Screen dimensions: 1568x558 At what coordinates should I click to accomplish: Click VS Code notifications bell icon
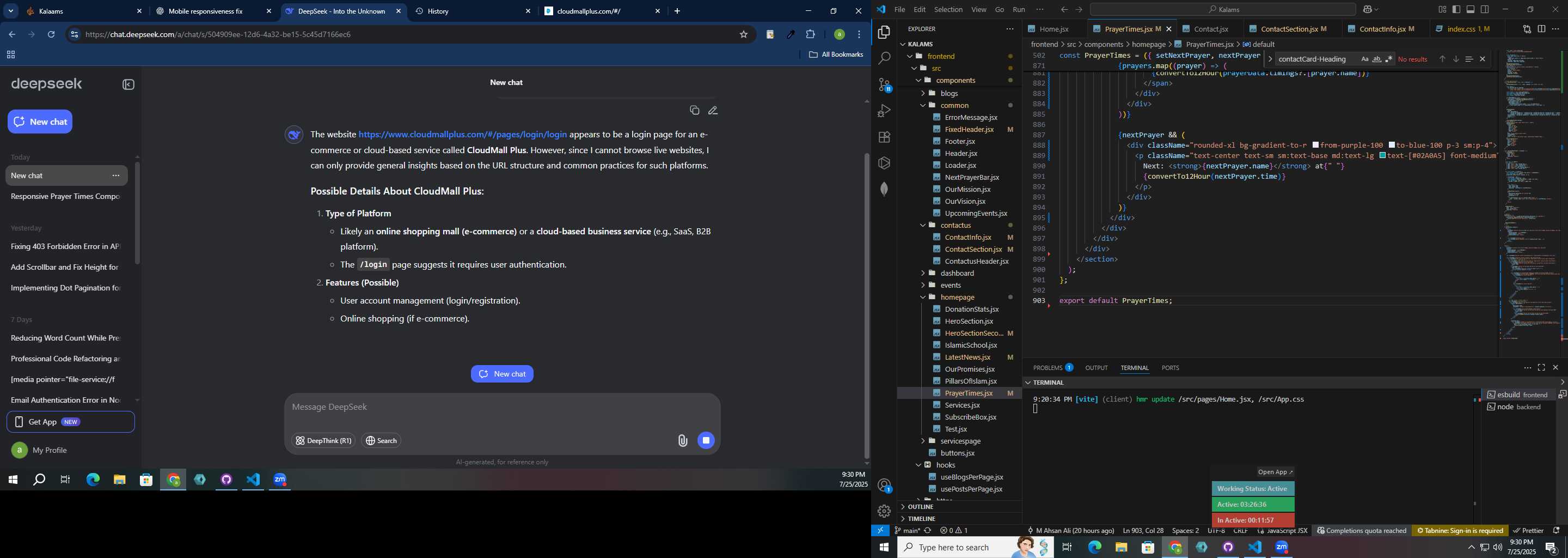(1557, 531)
